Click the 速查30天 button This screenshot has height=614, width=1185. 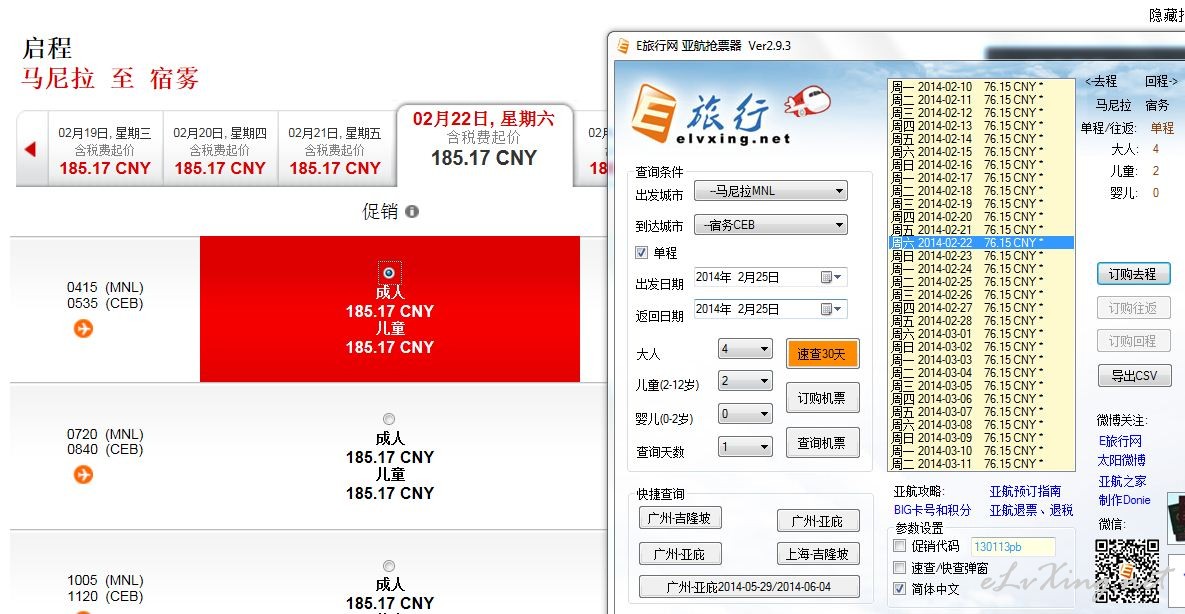coord(822,354)
